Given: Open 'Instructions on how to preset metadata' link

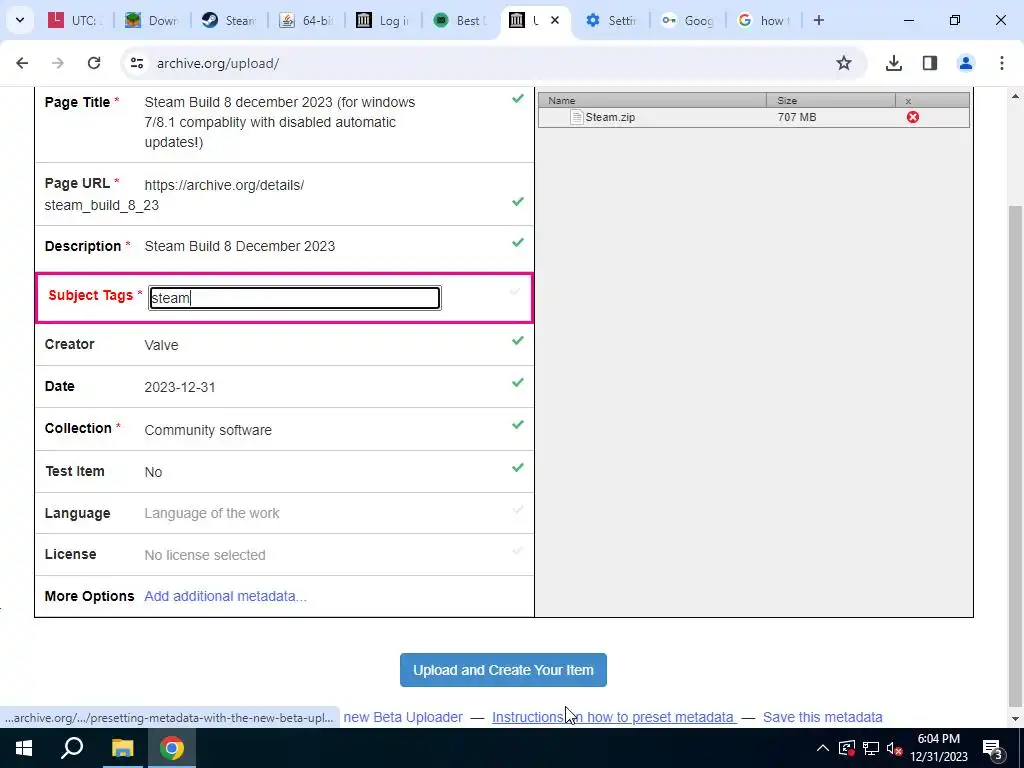Looking at the screenshot, I should click(613, 717).
